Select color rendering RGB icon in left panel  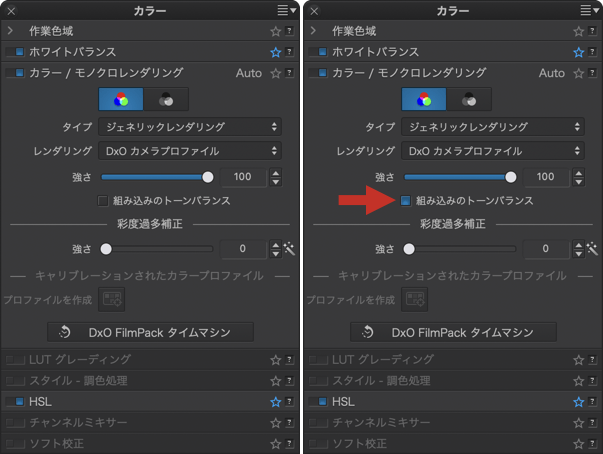coord(121,99)
